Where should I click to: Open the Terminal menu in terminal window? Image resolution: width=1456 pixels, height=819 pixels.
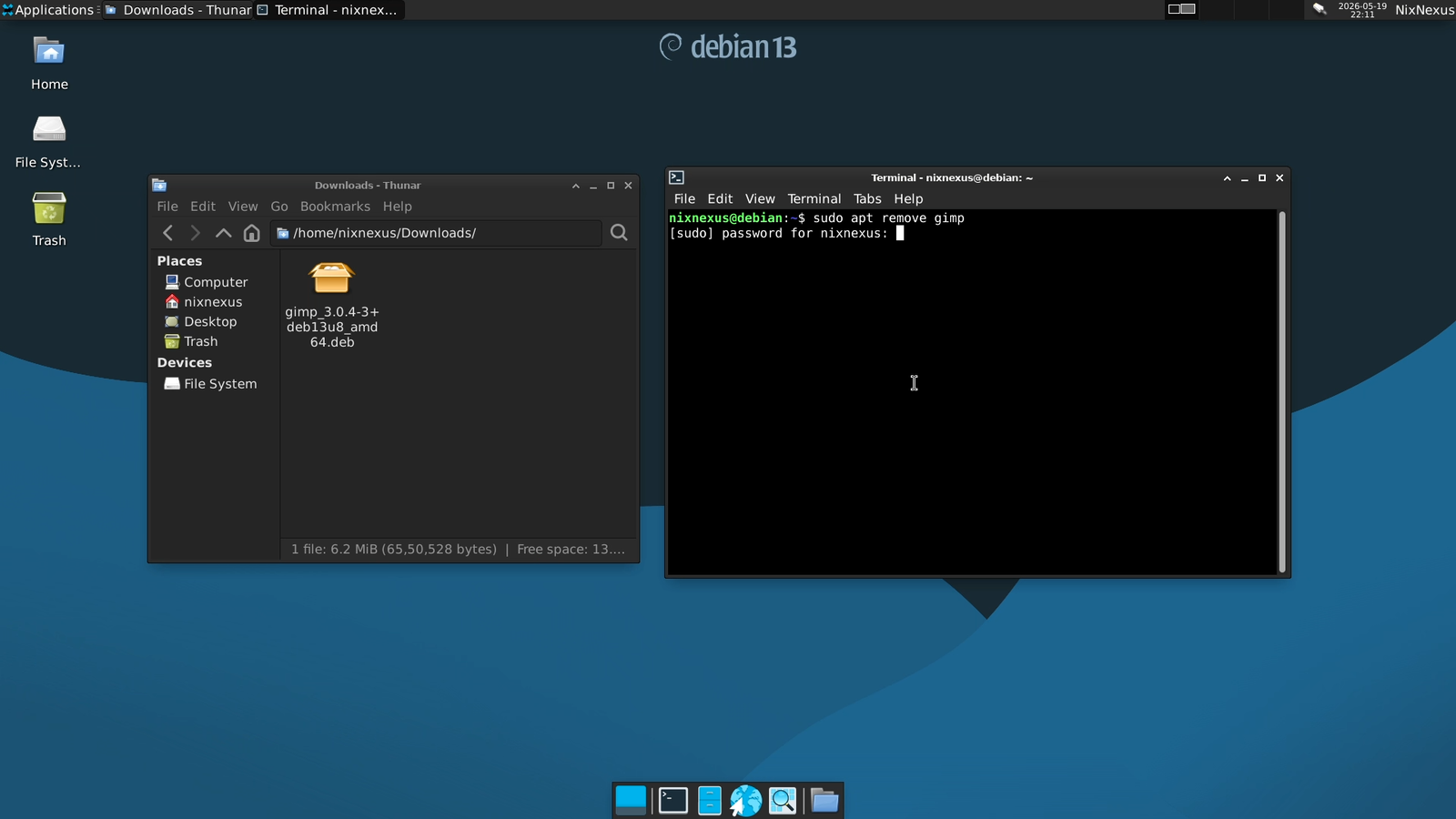point(814,198)
